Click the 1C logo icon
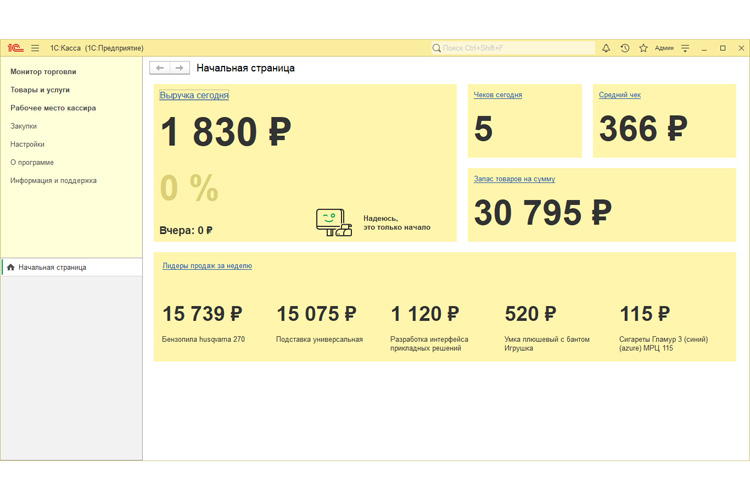The height and width of the screenshot is (500, 750). pos(16,48)
